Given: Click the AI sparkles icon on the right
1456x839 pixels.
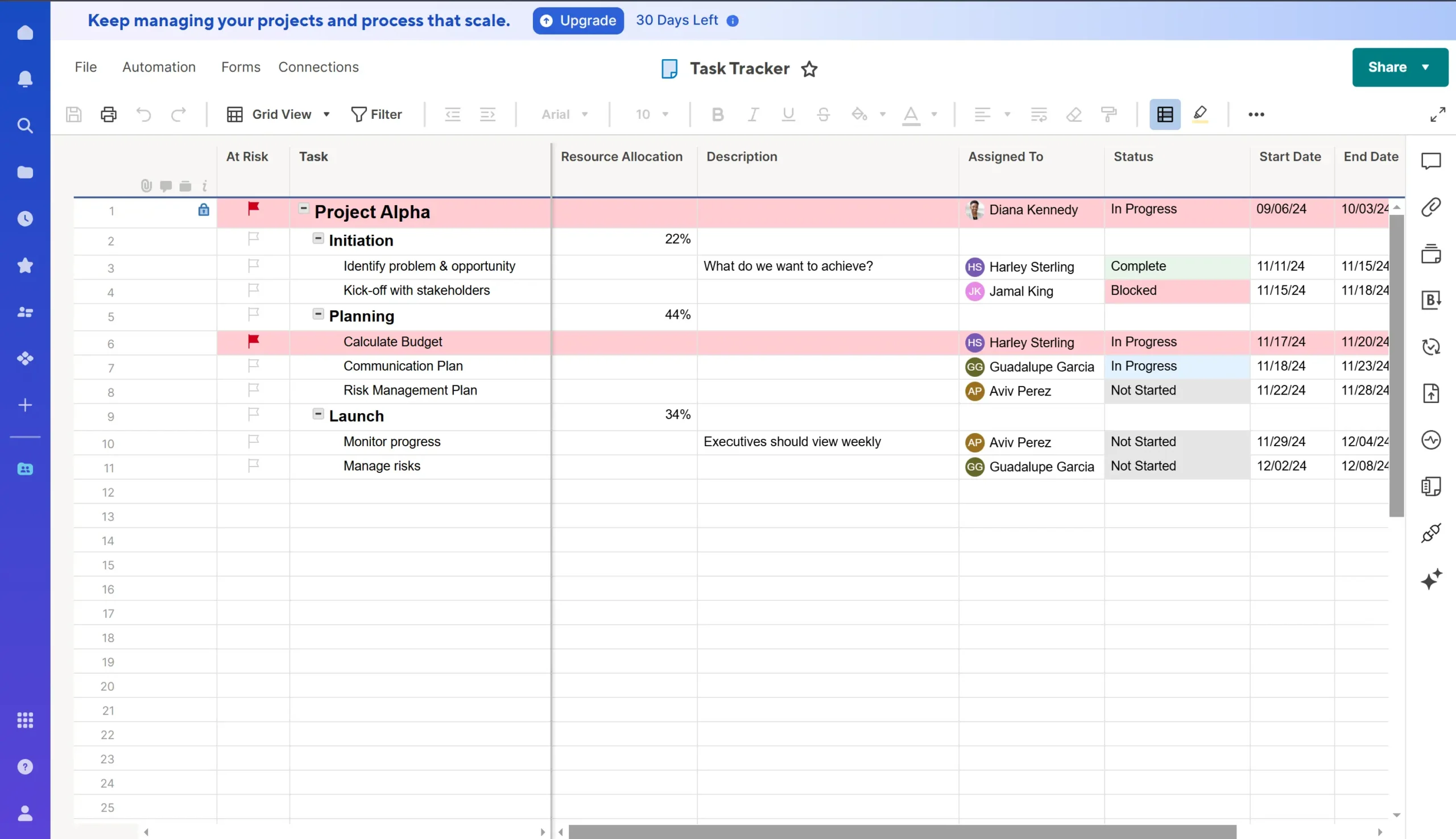Looking at the screenshot, I should (x=1432, y=580).
